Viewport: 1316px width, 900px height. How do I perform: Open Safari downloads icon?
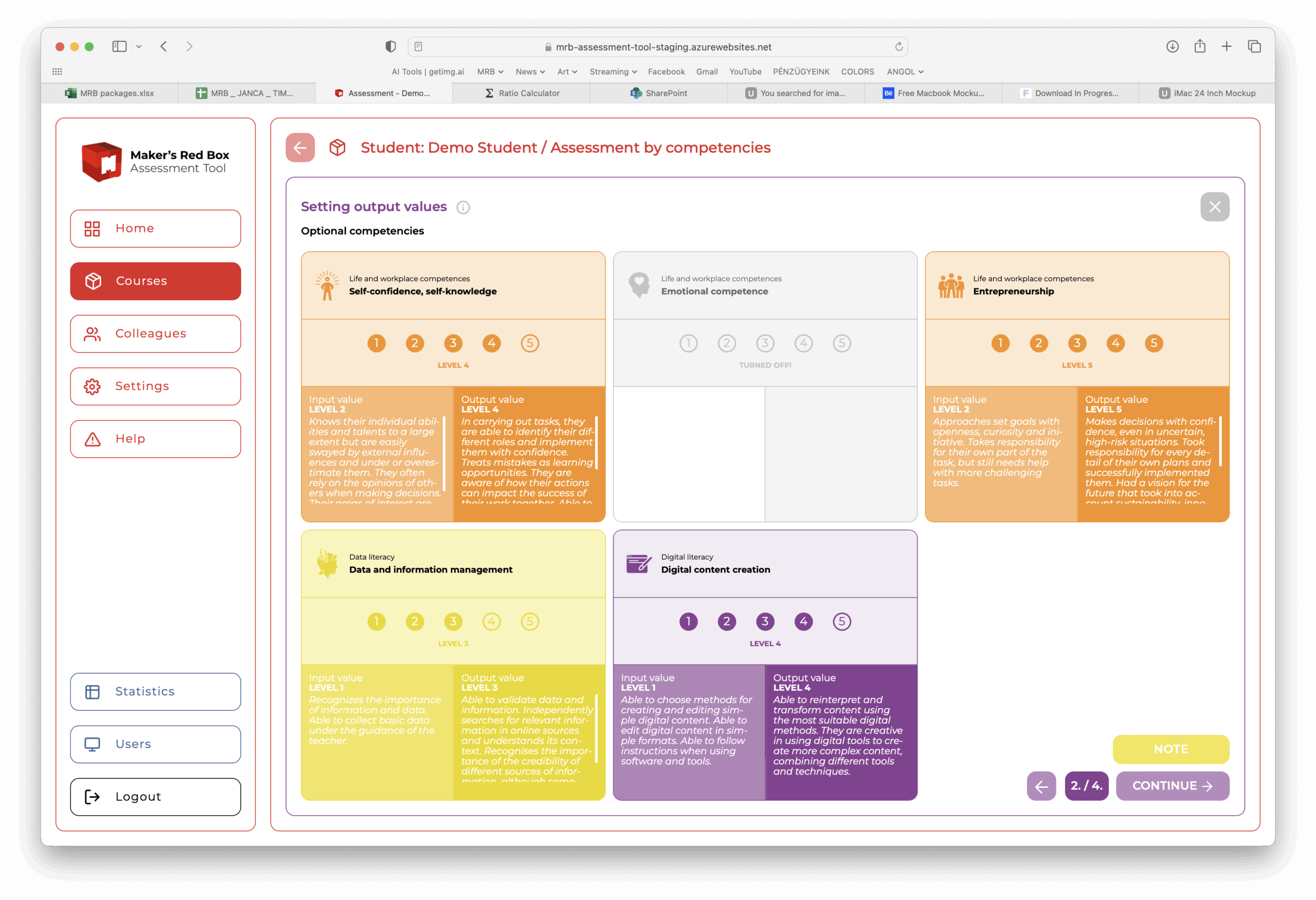[1172, 46]
